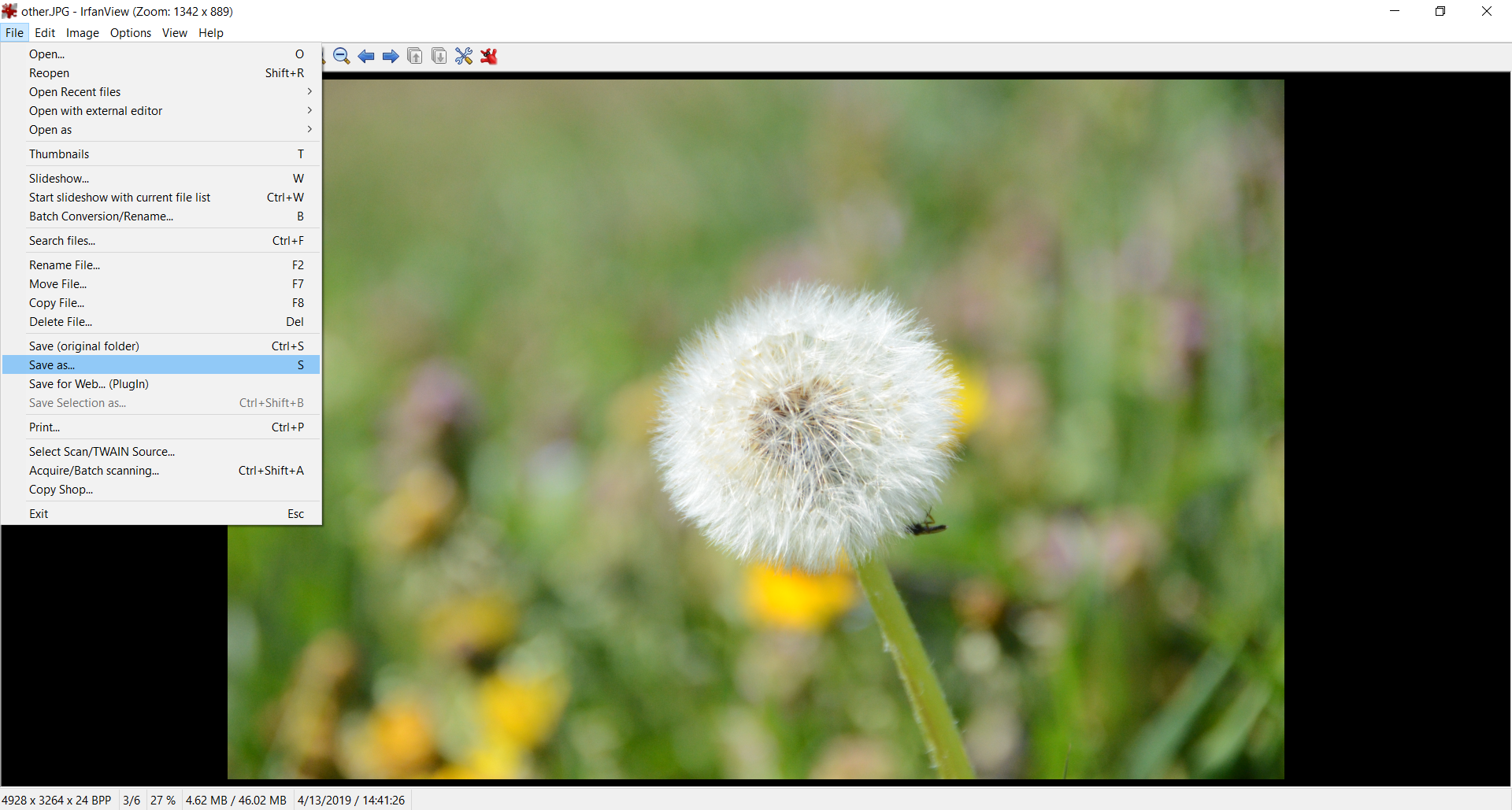The width and height of the screenshot is (1512, 810).
Task: Go to next image with right arrow
Action: point(391,56)
